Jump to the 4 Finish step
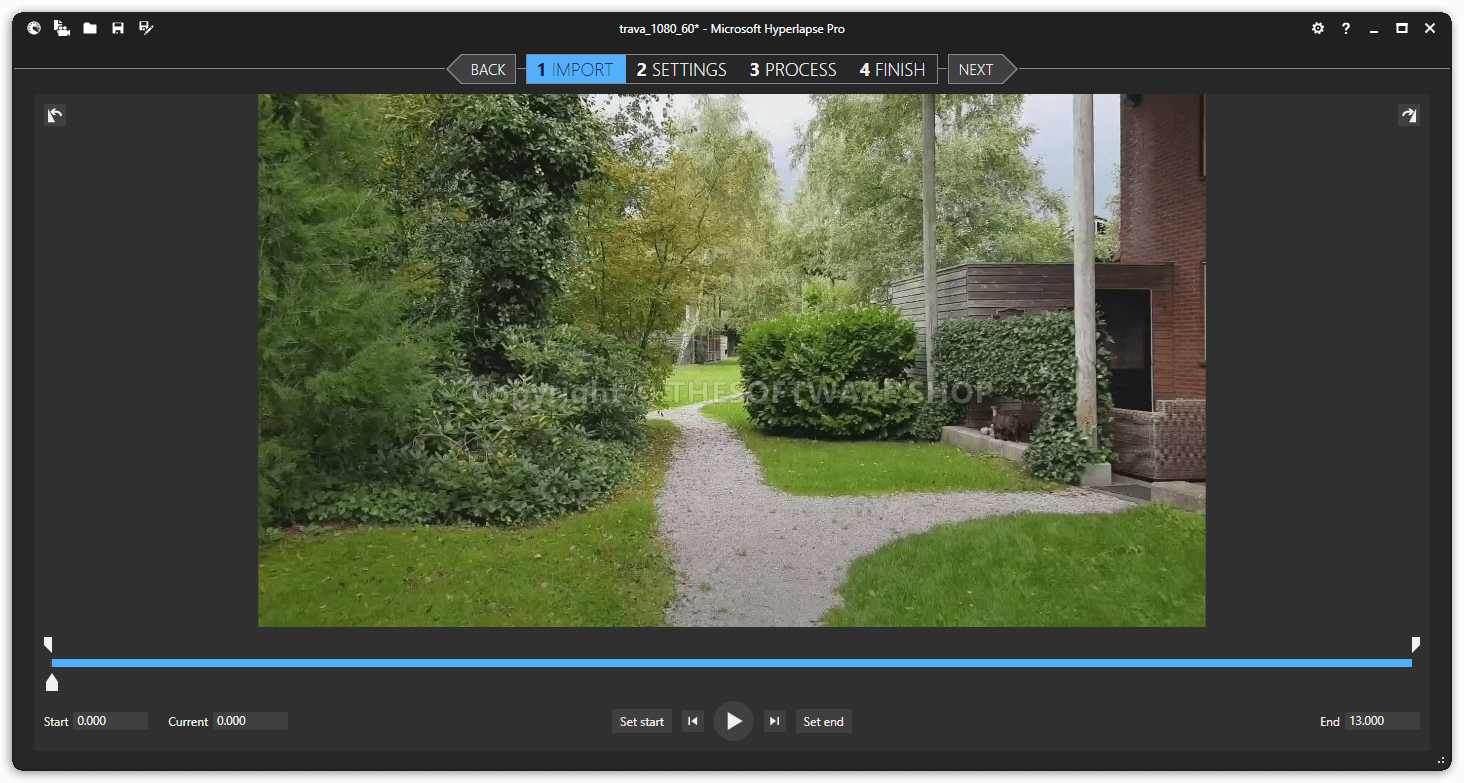This screenshot has width=1464, height=783. (x=892, y=69)
